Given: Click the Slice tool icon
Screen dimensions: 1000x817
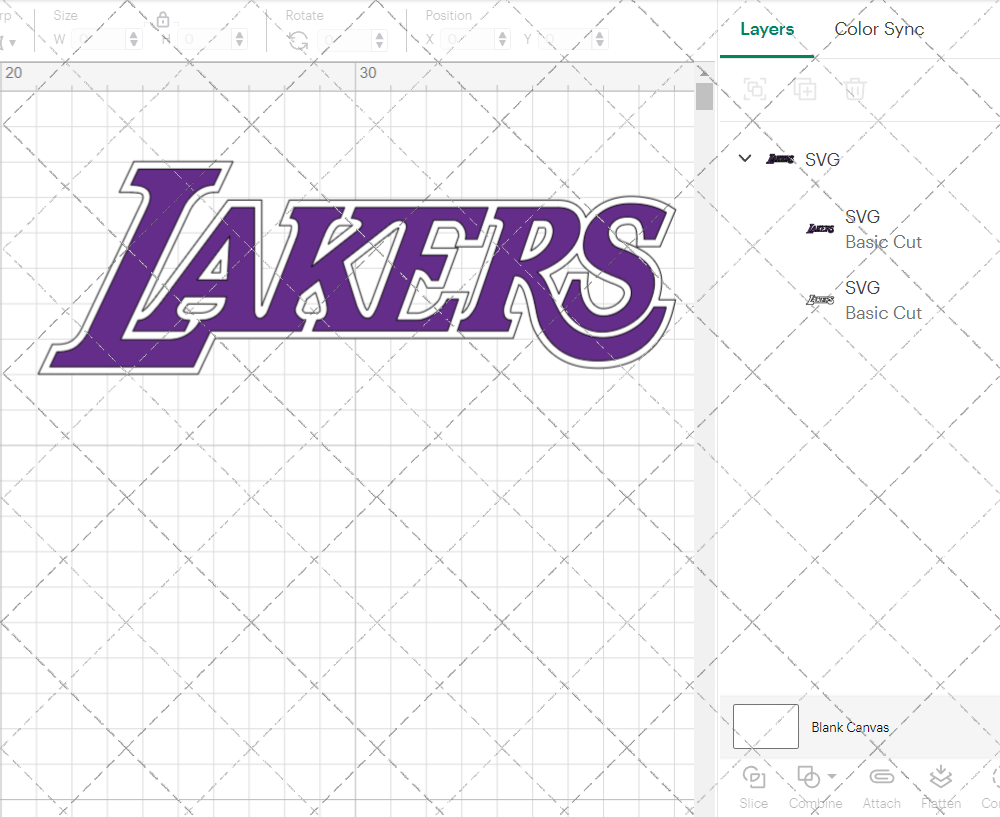Looking at the screenshot, I should pyautogui.click(x=754, y=778).
